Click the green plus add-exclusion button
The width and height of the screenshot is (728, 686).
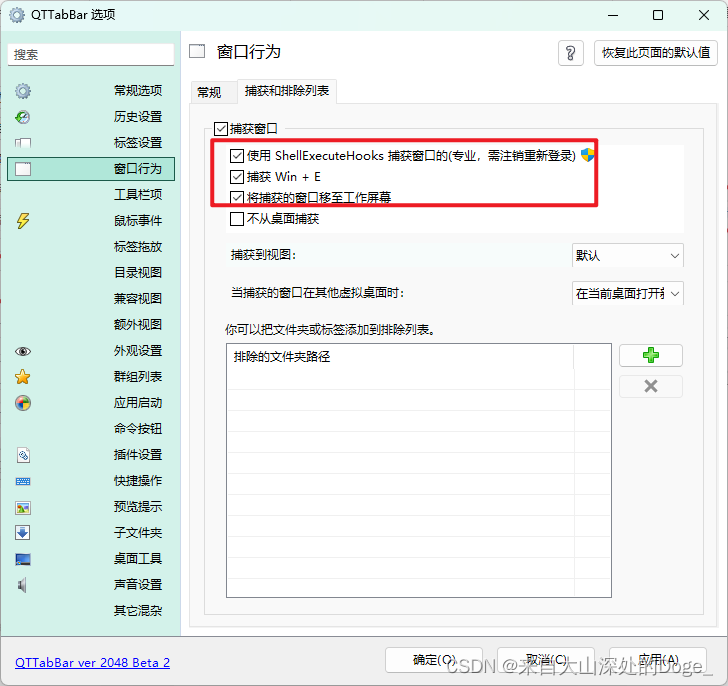(650, 356)
